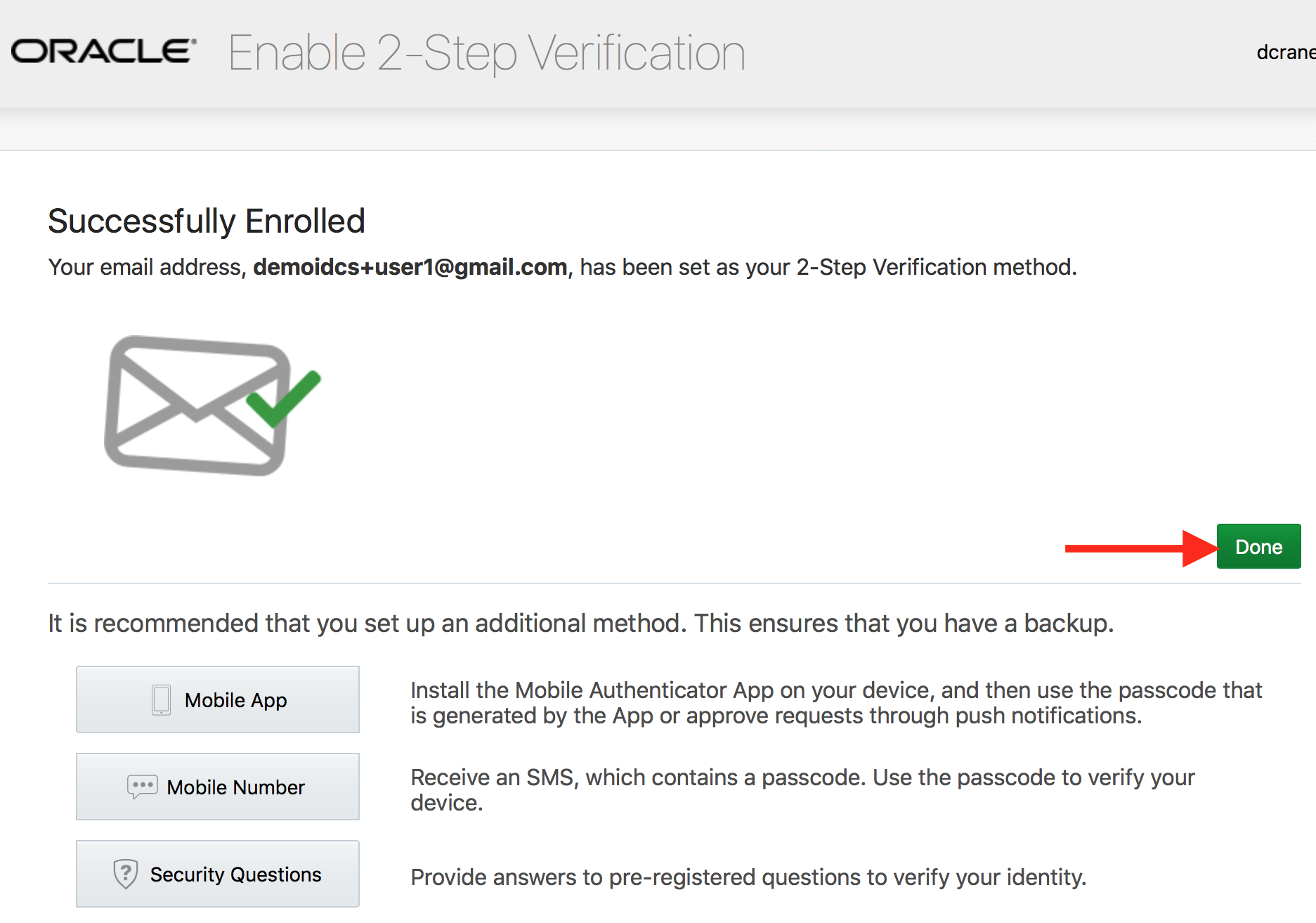Click the SMS passcode description text
The image size is (1316, 923).
[802, 790]
